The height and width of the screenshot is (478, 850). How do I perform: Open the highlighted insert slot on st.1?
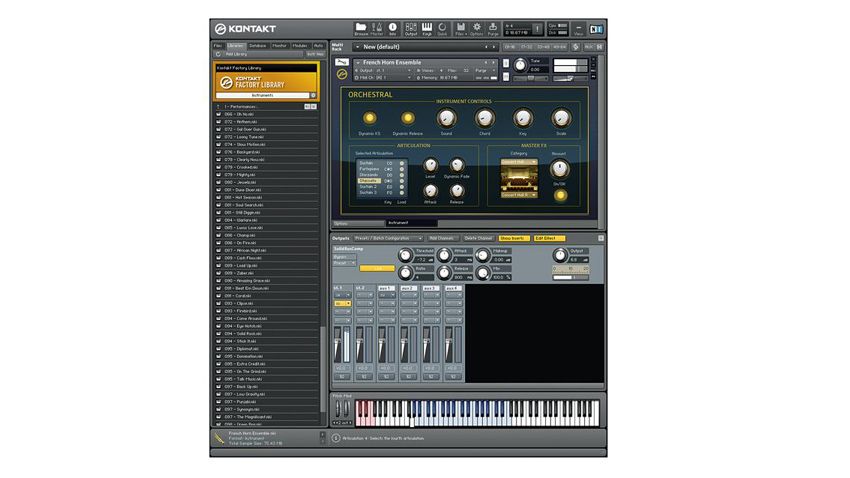click(x=342, y=303)
